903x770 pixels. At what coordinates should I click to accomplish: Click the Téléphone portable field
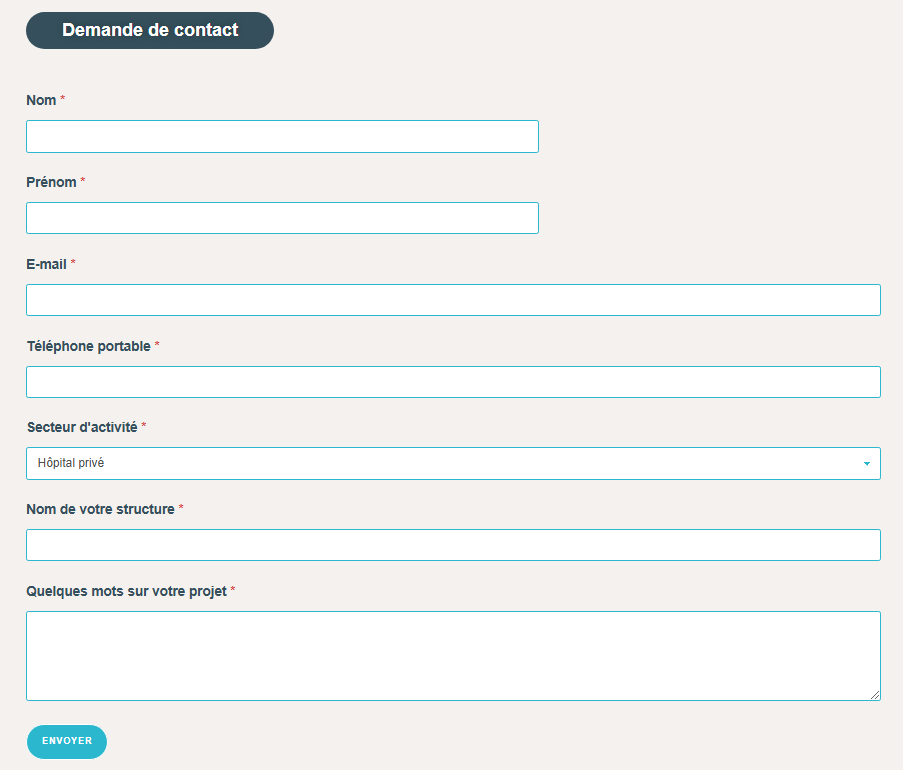pos(453,382)
